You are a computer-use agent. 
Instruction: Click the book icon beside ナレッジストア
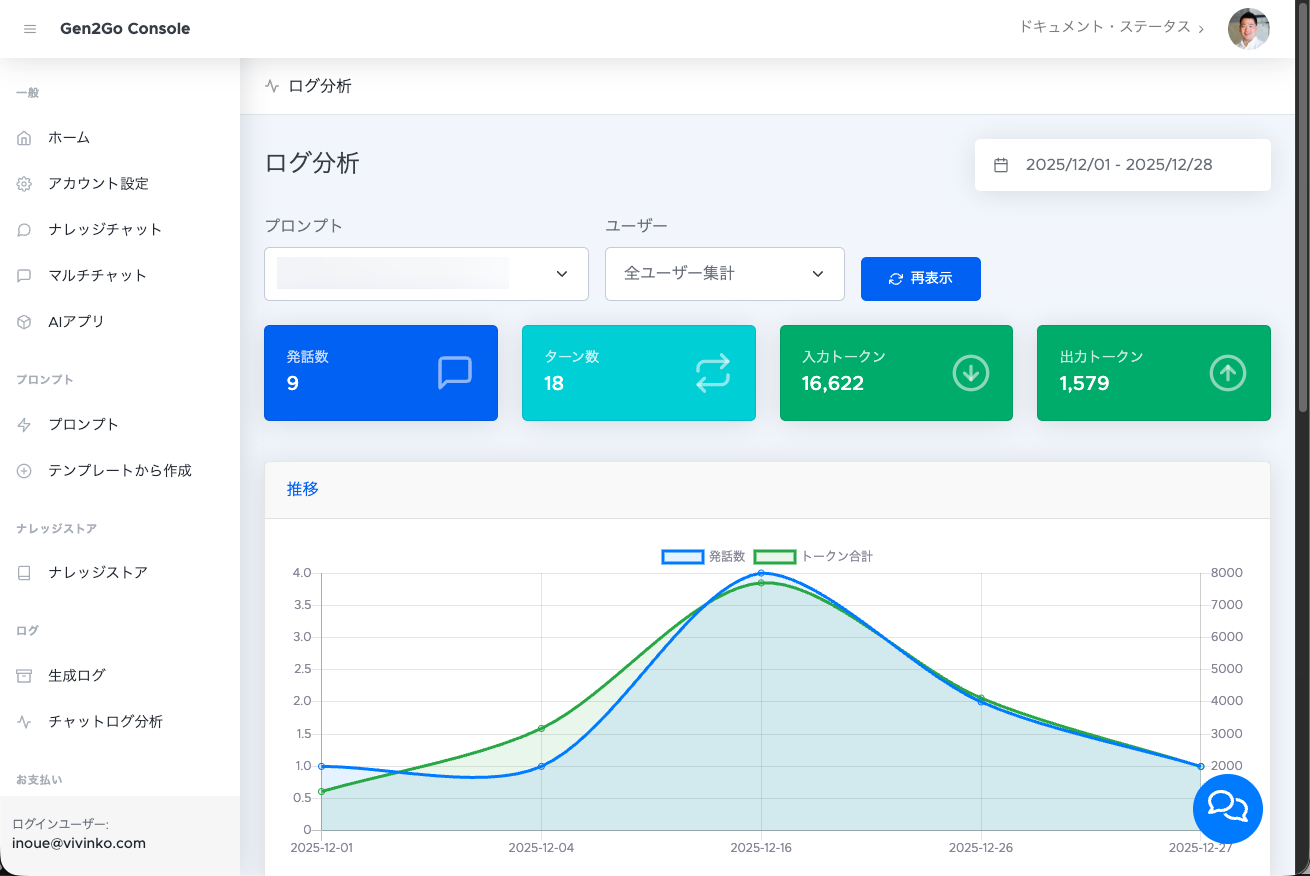coord(25,573)
